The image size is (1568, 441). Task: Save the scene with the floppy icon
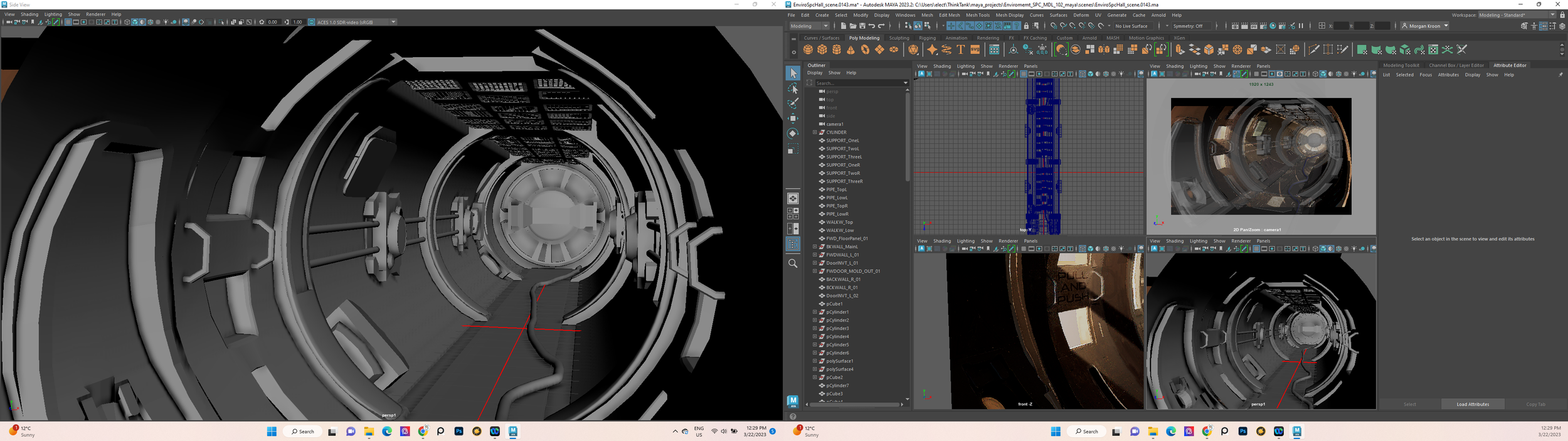[862, 26]
